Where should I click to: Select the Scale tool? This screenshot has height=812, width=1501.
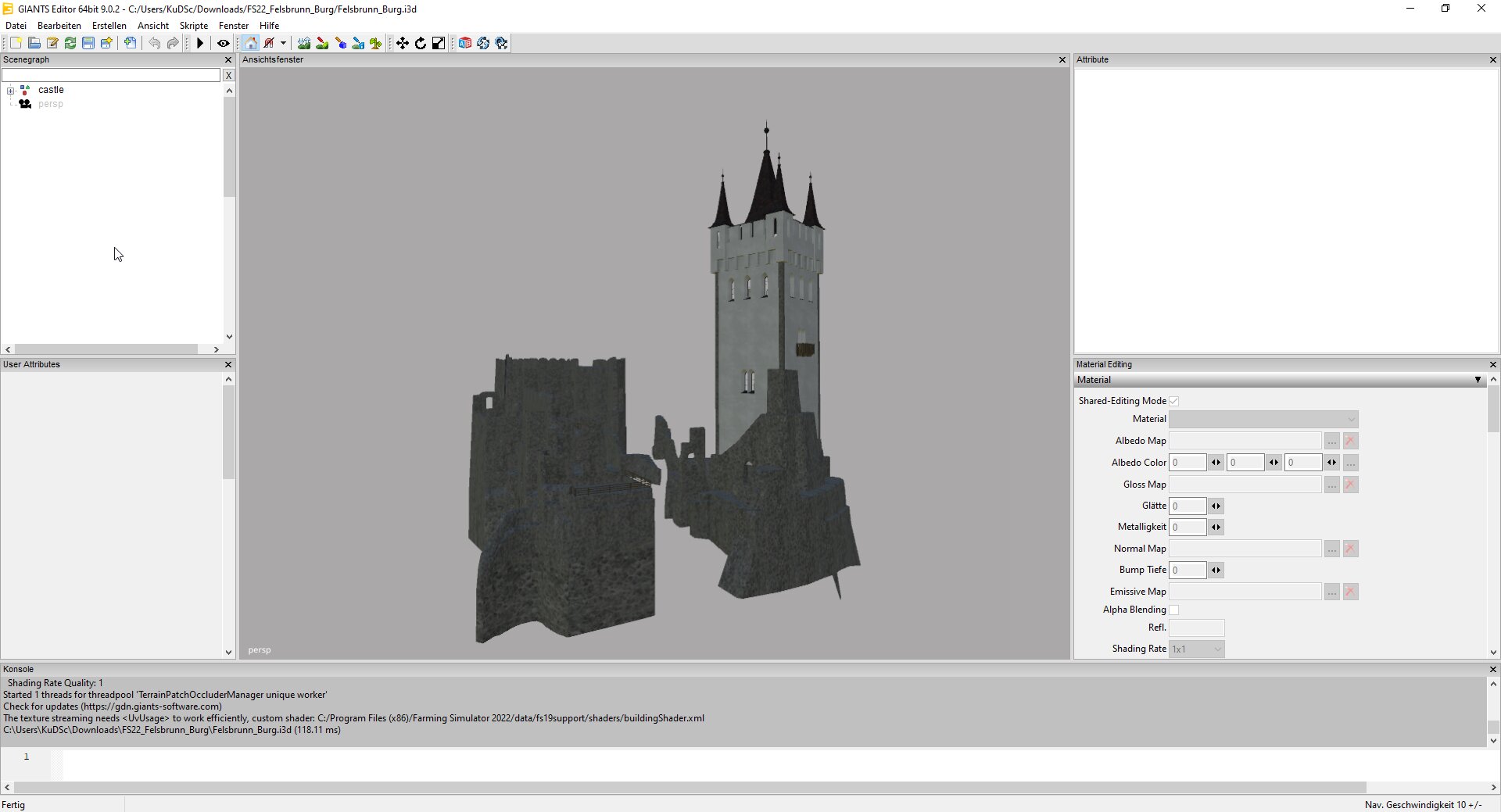click(439, 43)
